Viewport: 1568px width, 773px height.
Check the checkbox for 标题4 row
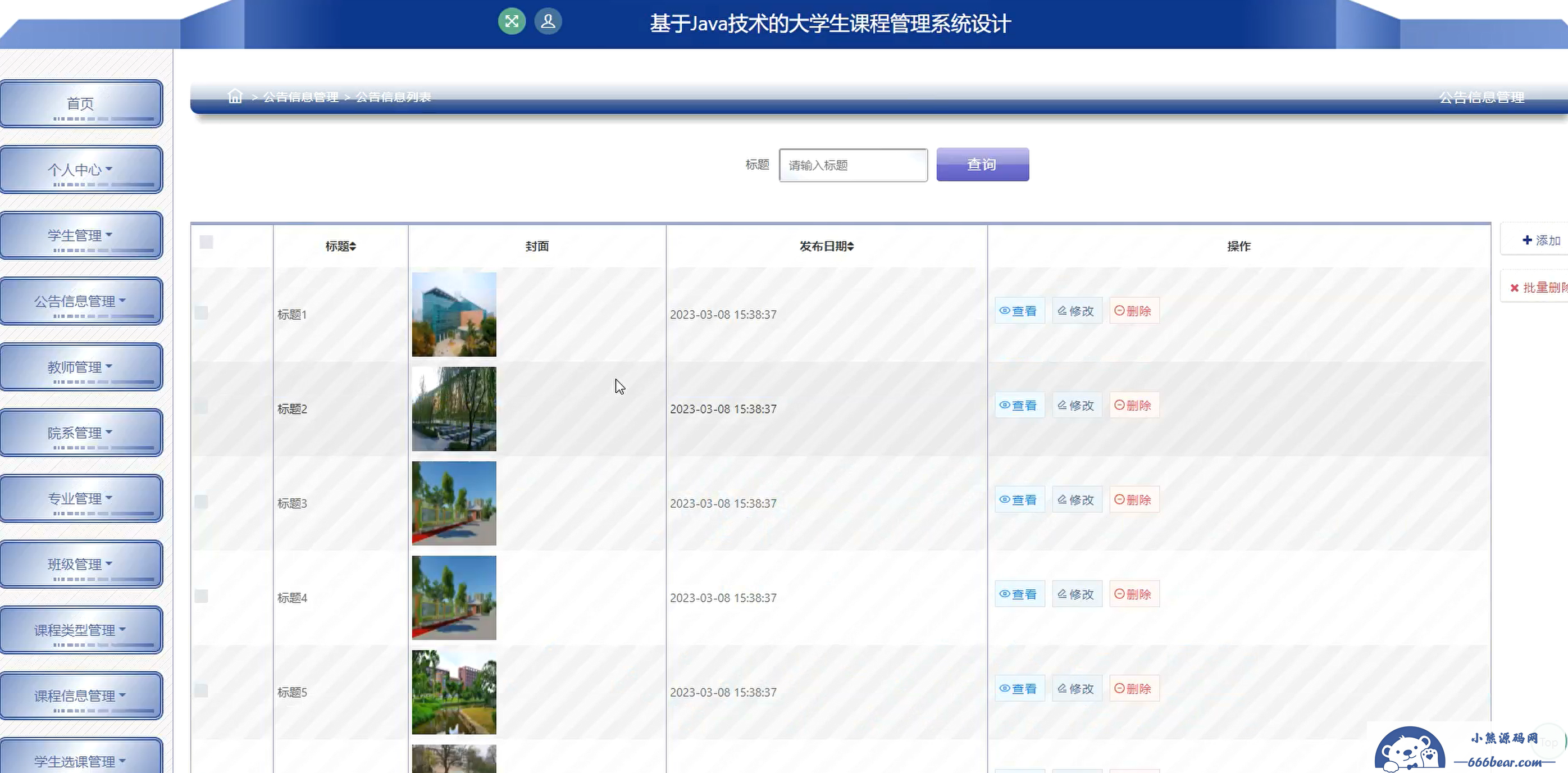[202, 596]
